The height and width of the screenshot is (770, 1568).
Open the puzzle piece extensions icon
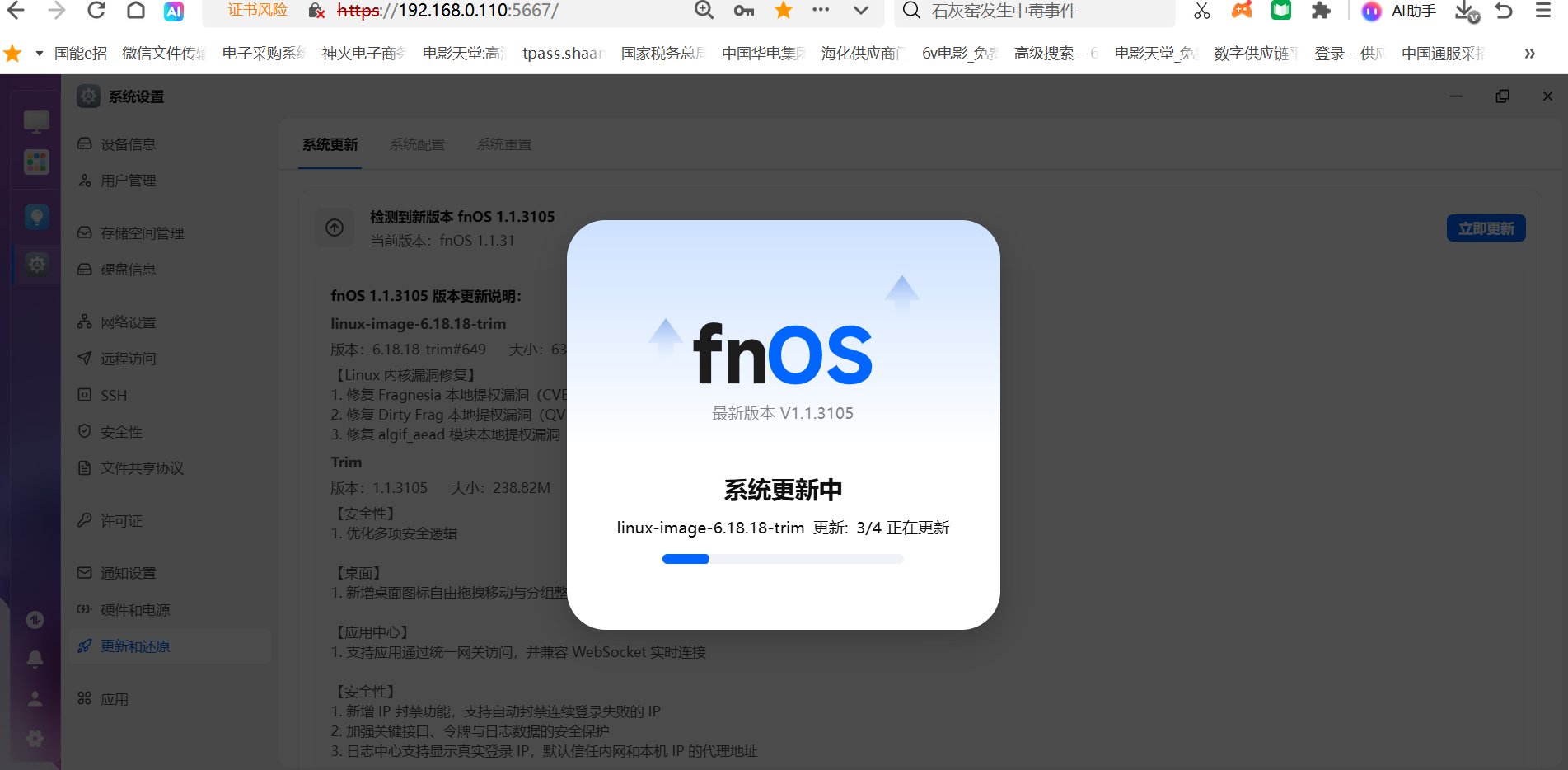(1322, 11)
